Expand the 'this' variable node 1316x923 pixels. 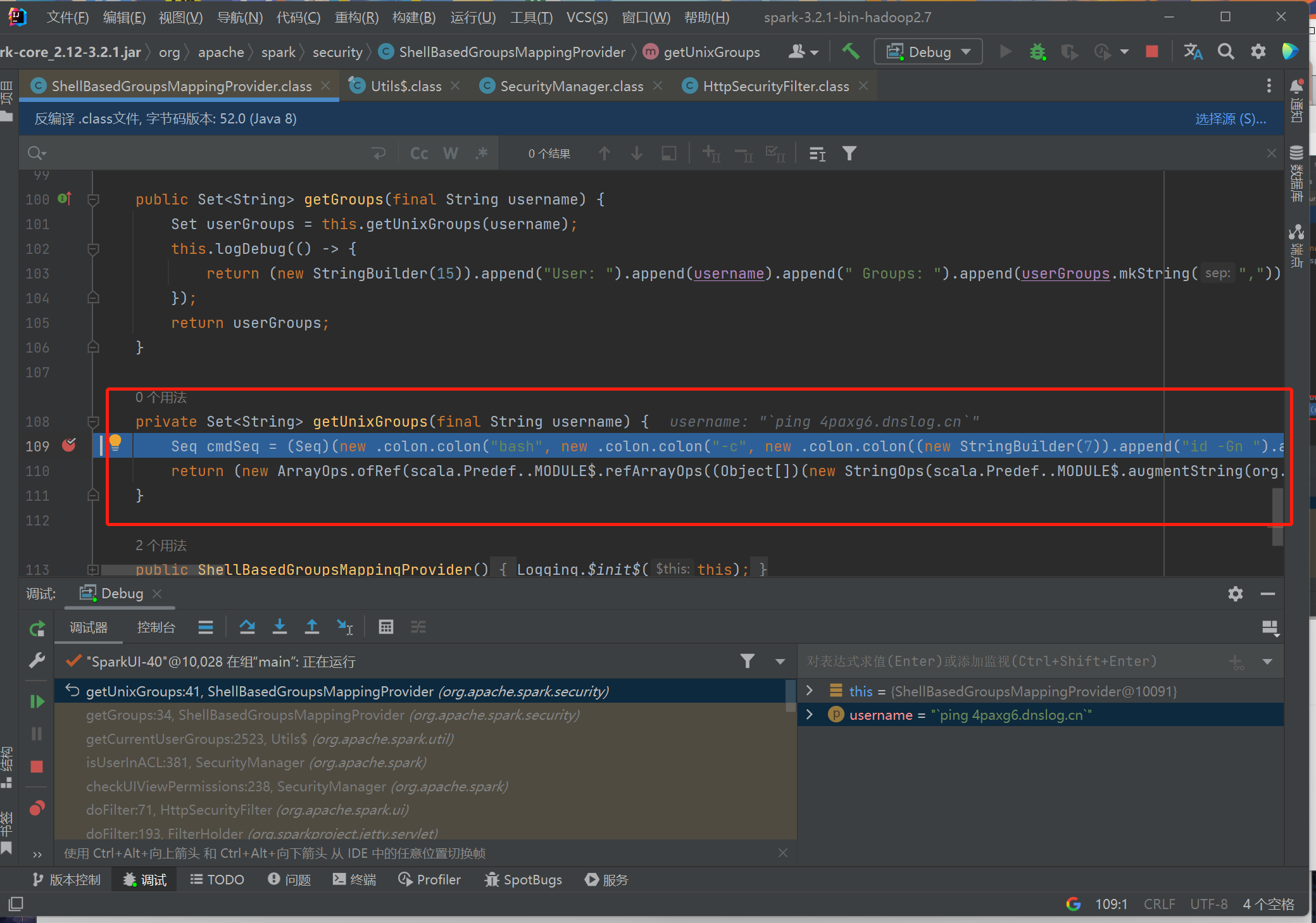pos(809,691)
